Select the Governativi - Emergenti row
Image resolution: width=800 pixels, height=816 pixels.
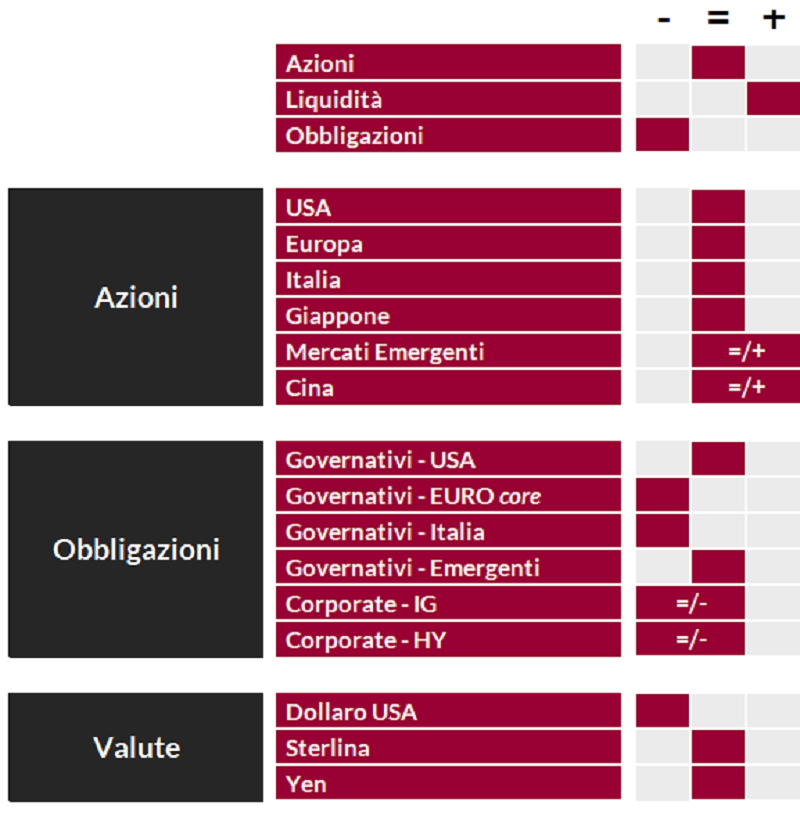(x=448, y=567)
